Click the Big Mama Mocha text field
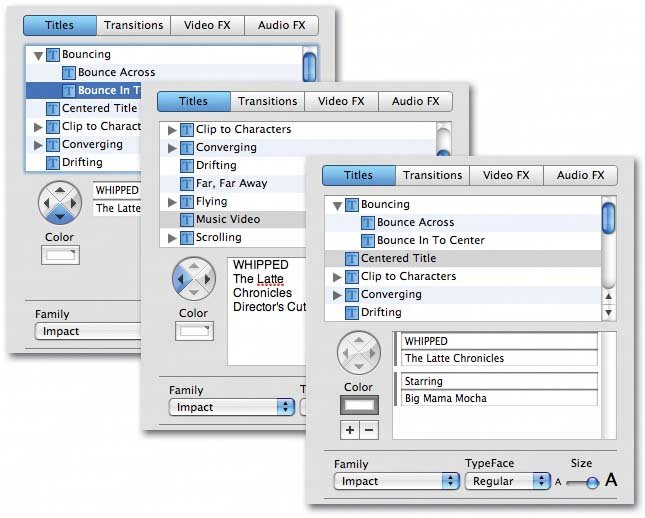 [497, 398]
